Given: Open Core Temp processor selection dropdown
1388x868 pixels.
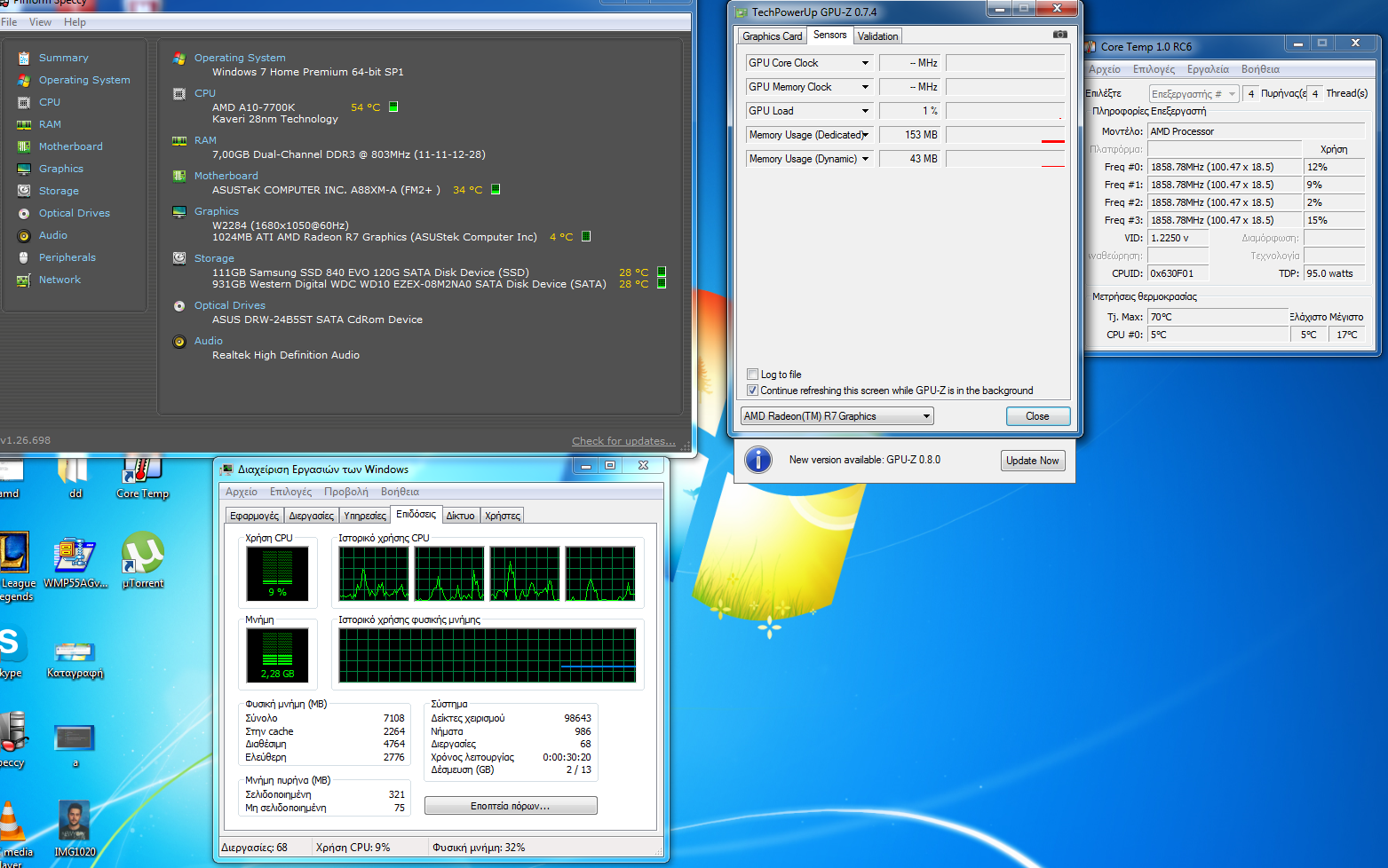Looking at the screenshot, I should (x=1193, y=94).
